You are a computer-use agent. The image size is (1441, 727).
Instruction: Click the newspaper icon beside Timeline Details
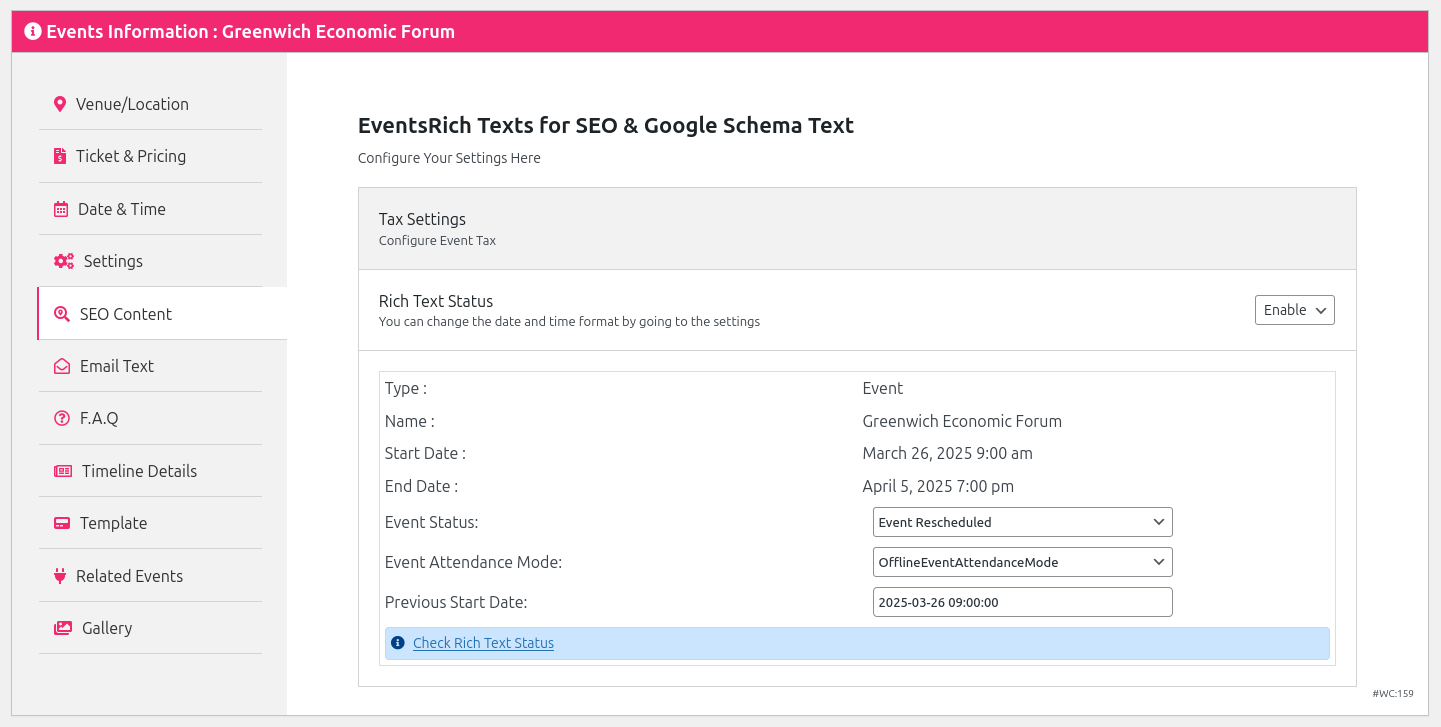(63, 471)
